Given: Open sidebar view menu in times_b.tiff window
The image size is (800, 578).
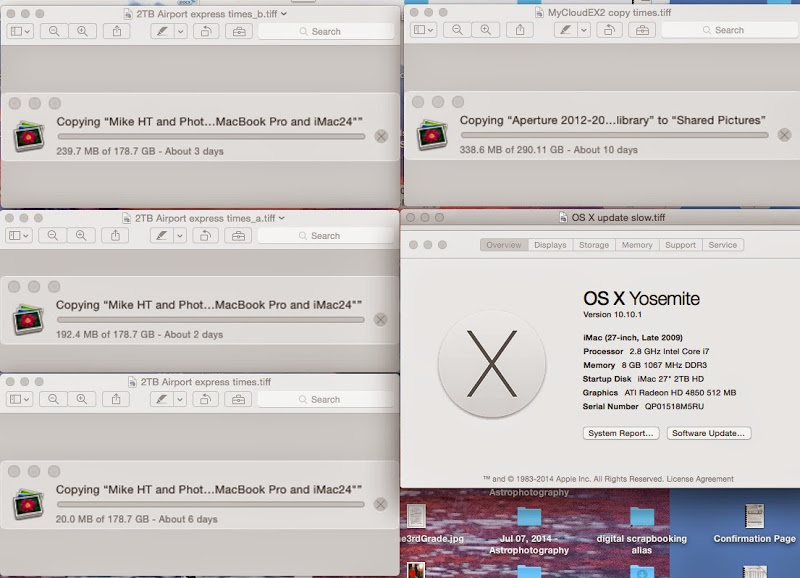Looking at the screenshot, I should [20, 31].
